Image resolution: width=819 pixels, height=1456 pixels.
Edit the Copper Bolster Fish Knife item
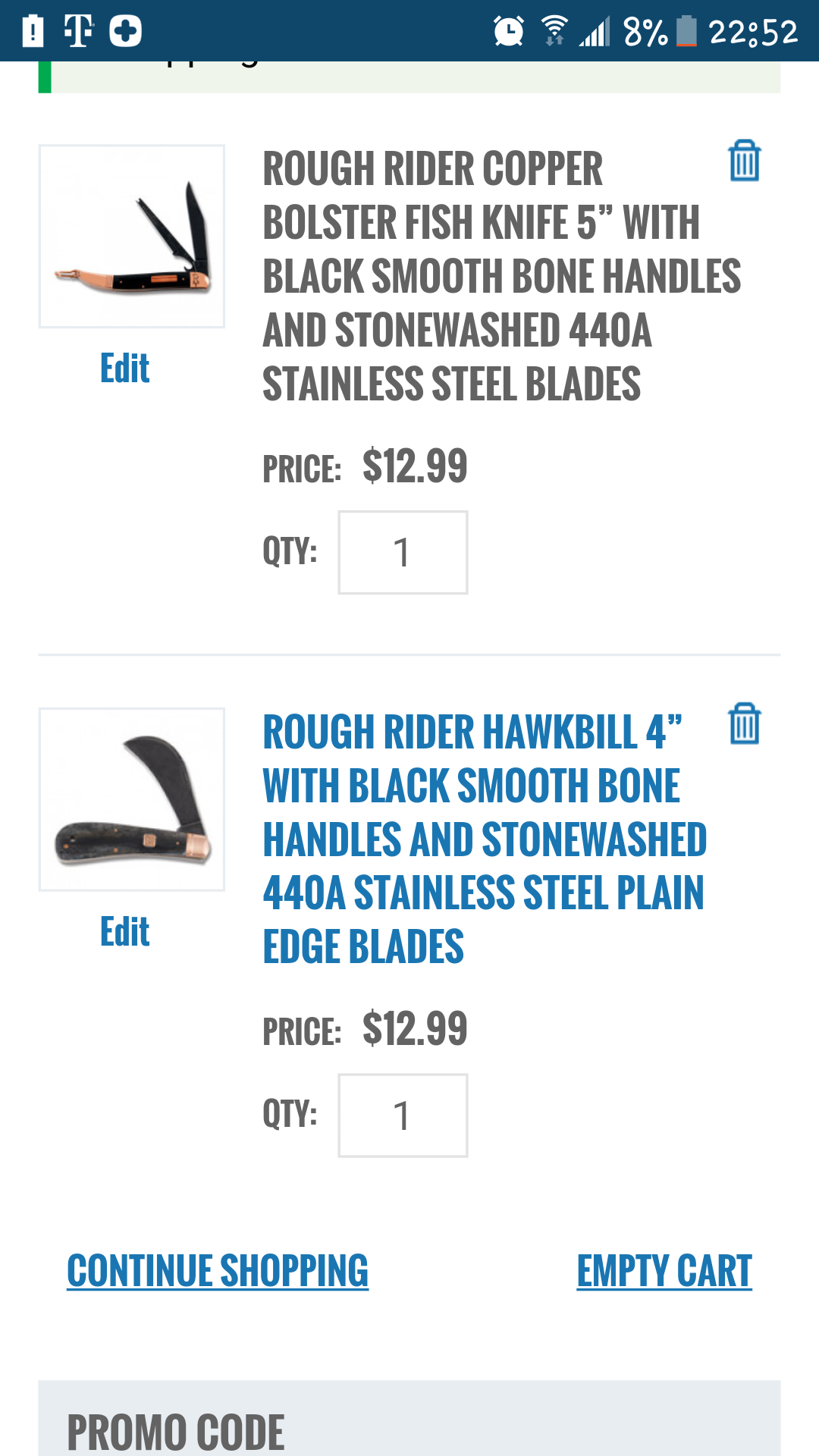pyautogui.click(x=125, y=369)
